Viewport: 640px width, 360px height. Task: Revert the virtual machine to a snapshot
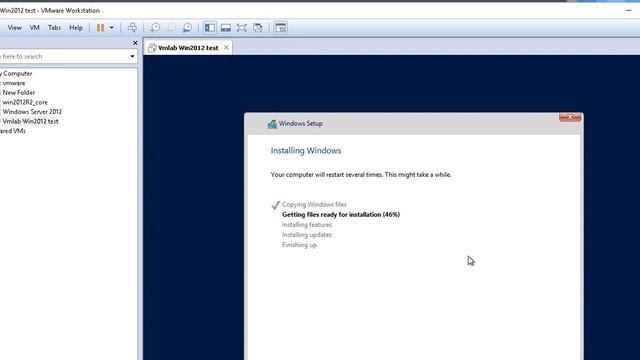click(x=171, y=28)
